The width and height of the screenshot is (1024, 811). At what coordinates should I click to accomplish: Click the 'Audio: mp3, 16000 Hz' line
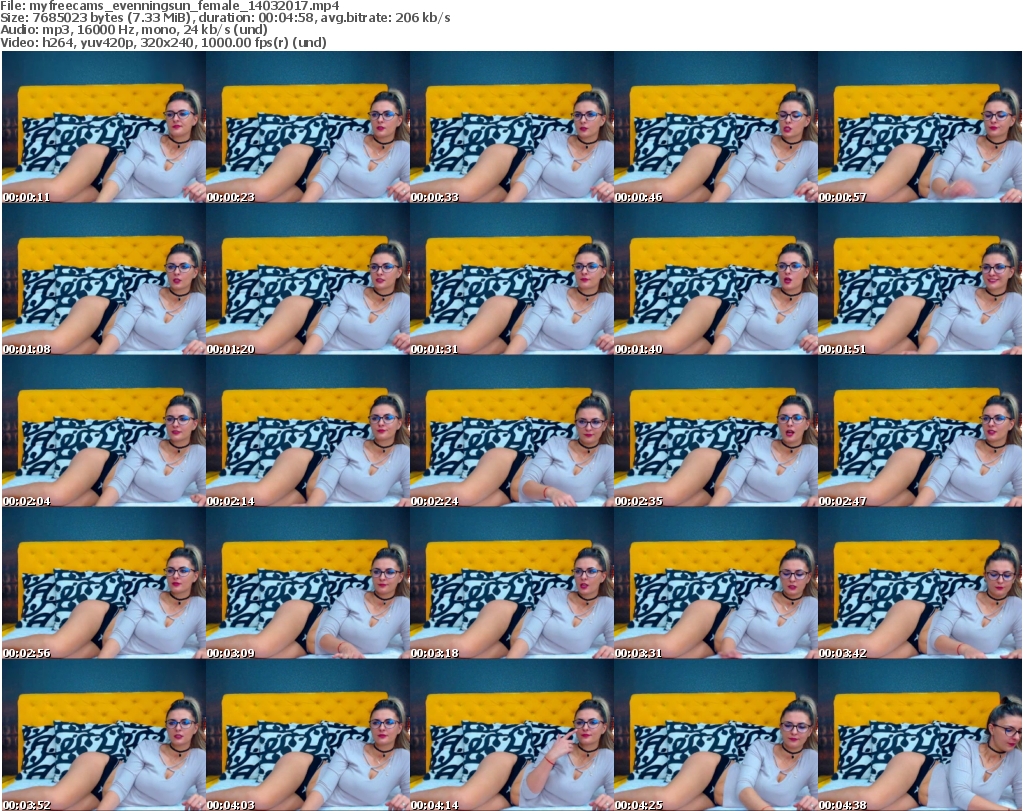point(134,30)
